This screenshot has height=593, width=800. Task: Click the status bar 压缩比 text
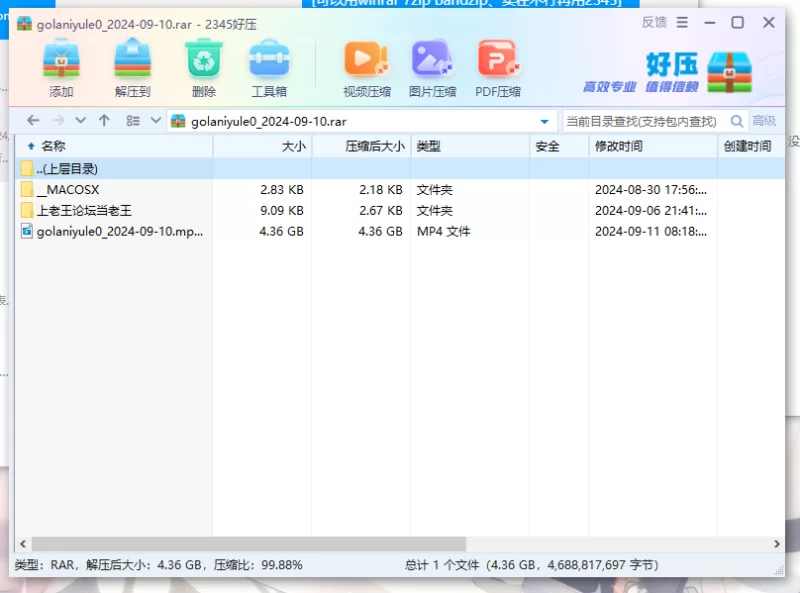coord(258,564)
